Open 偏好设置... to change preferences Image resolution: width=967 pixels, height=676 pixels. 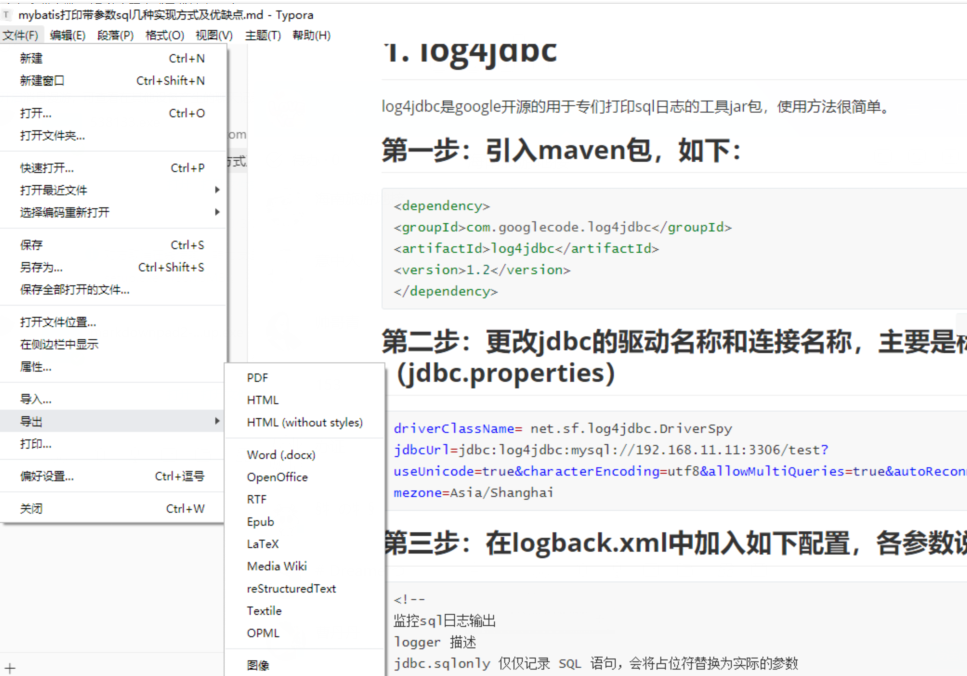click(45, 477)
